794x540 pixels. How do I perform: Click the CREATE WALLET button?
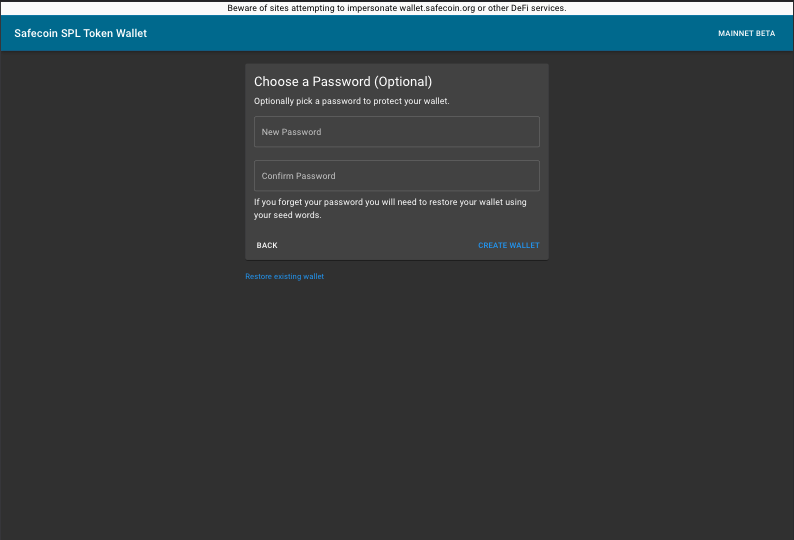508,245
